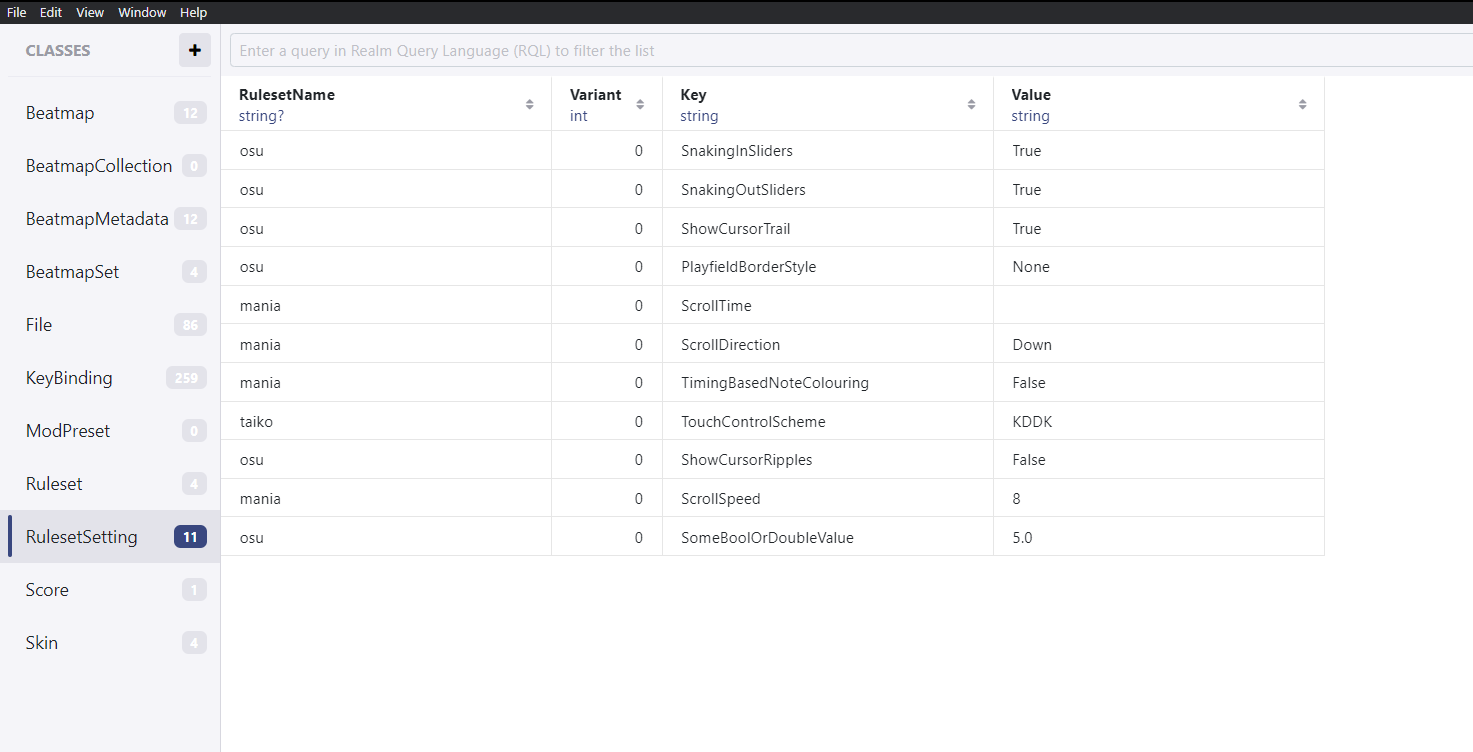This screenshot has width=1473, height=752.
Task: Select the RulesetSetting class in the sidebar
Action: [81, 536]
